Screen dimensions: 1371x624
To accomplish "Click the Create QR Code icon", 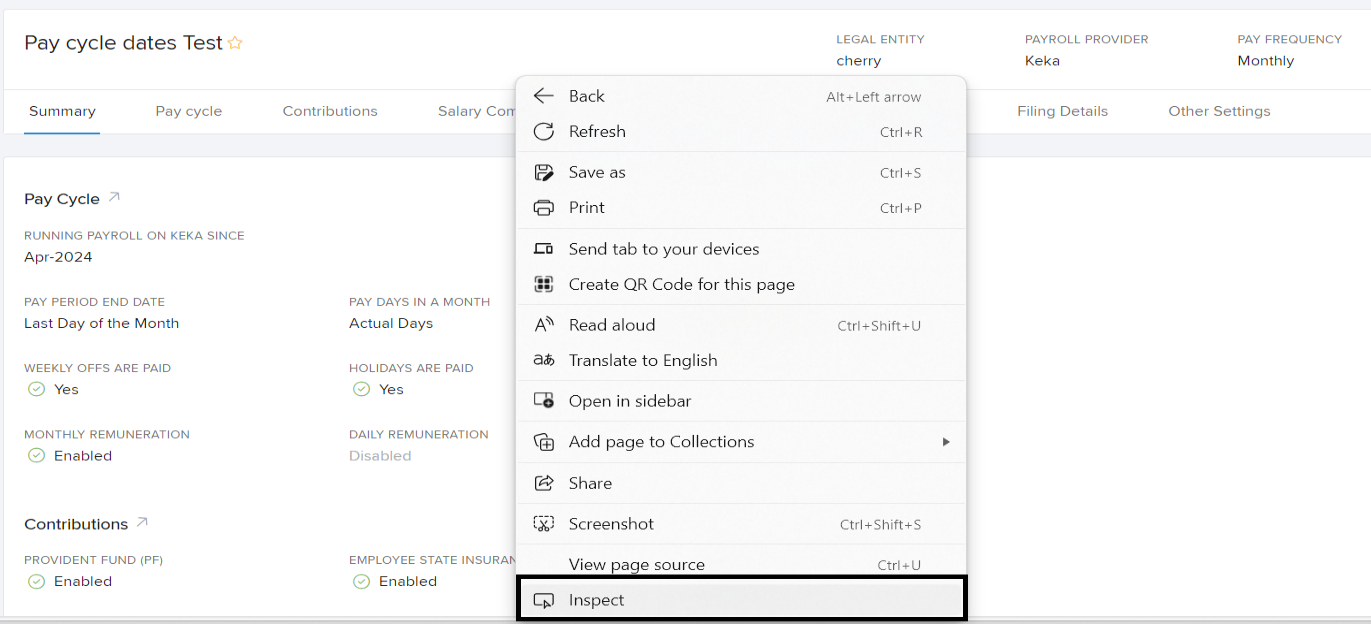I will tap(543, 284).
